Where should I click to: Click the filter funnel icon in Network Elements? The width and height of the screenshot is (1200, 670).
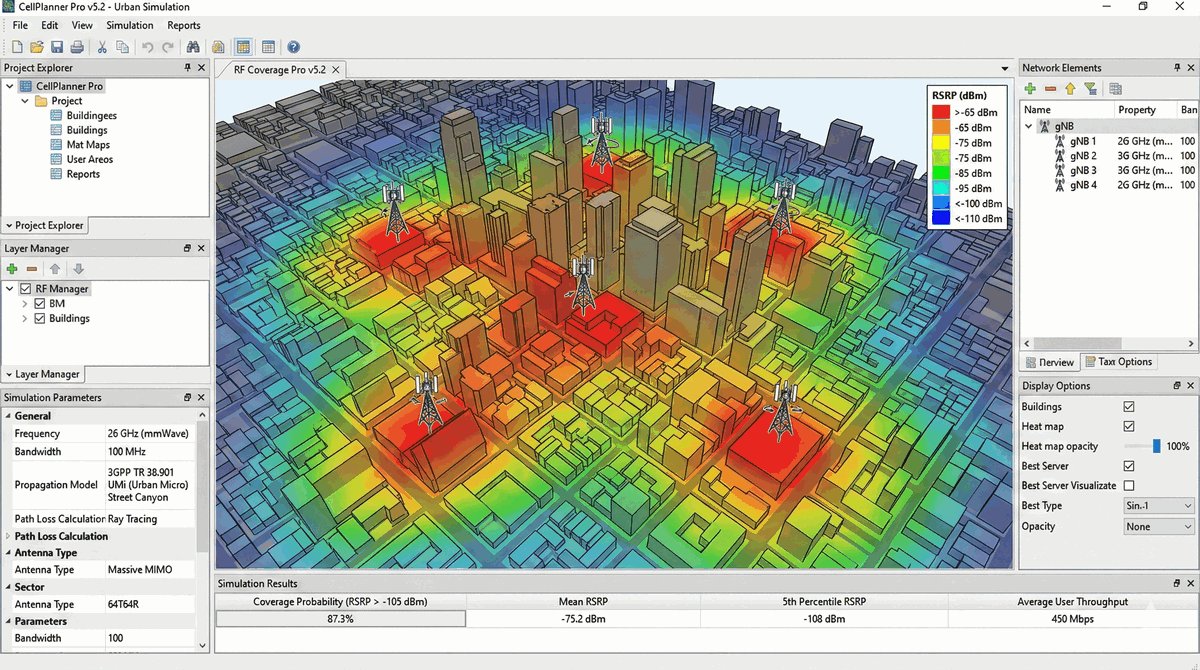coord(1090,89)
